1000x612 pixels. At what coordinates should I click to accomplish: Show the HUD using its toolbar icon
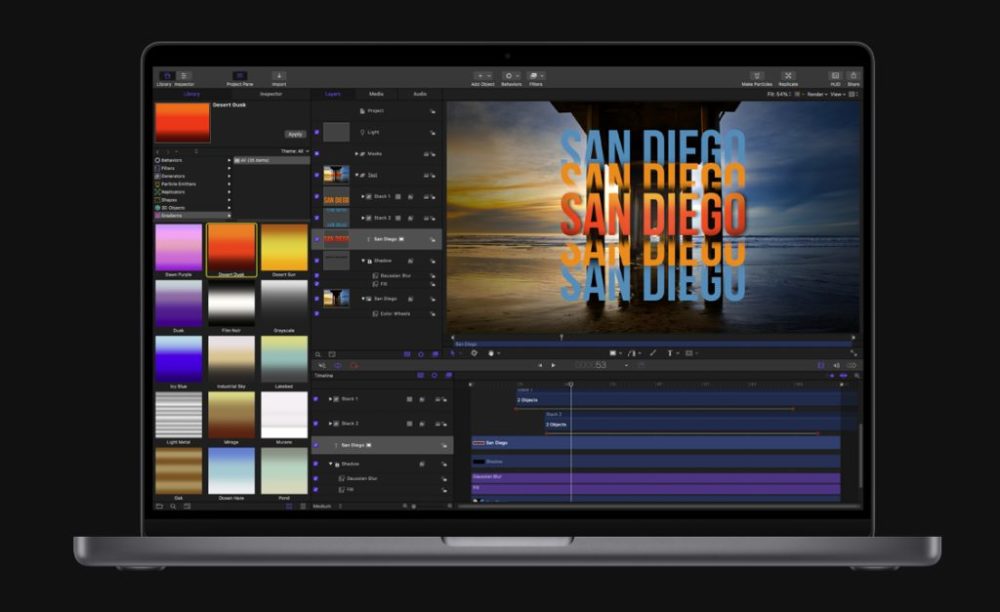click(835, 76)
